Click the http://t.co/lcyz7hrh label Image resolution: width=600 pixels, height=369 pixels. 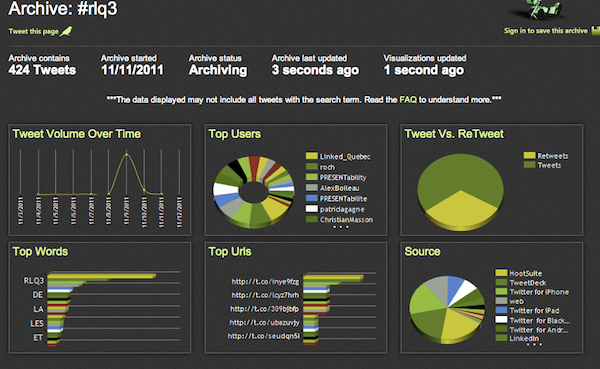(x=265, y=295)
